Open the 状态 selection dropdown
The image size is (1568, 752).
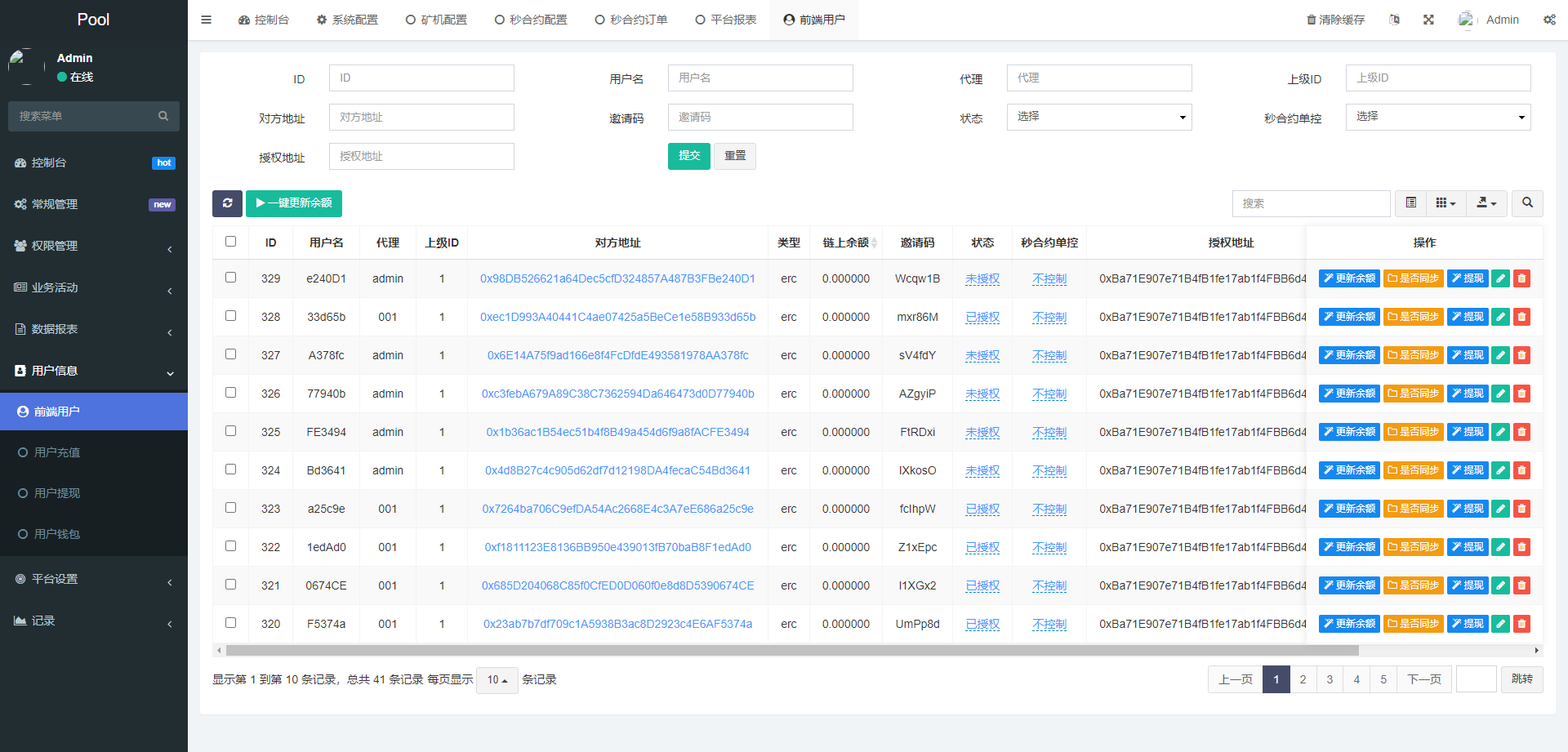1099,117
